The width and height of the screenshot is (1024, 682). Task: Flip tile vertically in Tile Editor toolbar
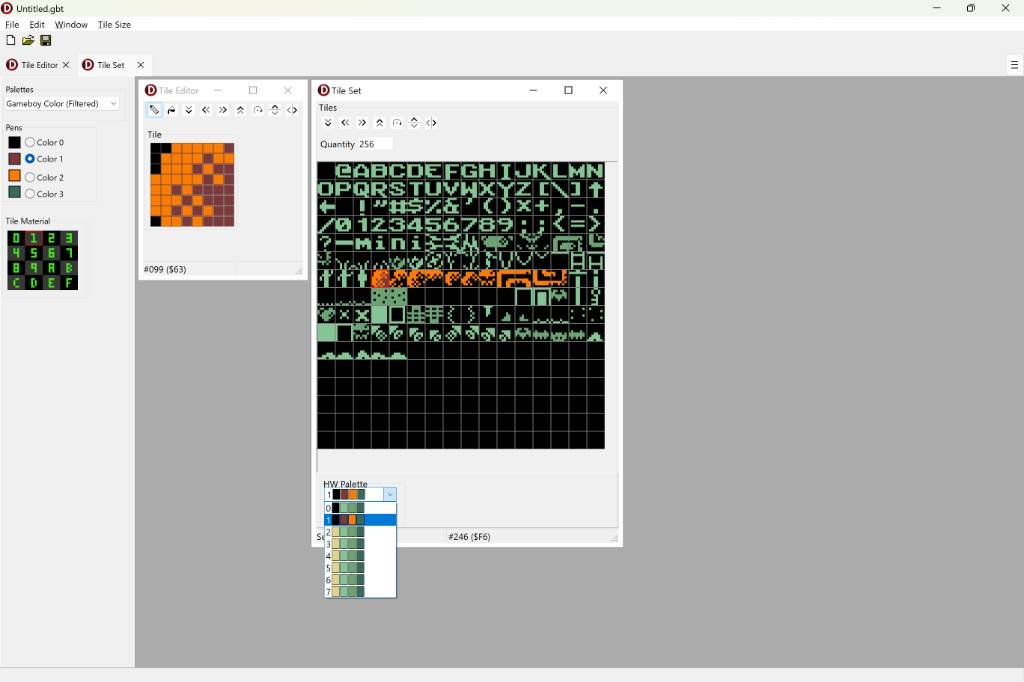click(275, 110)
